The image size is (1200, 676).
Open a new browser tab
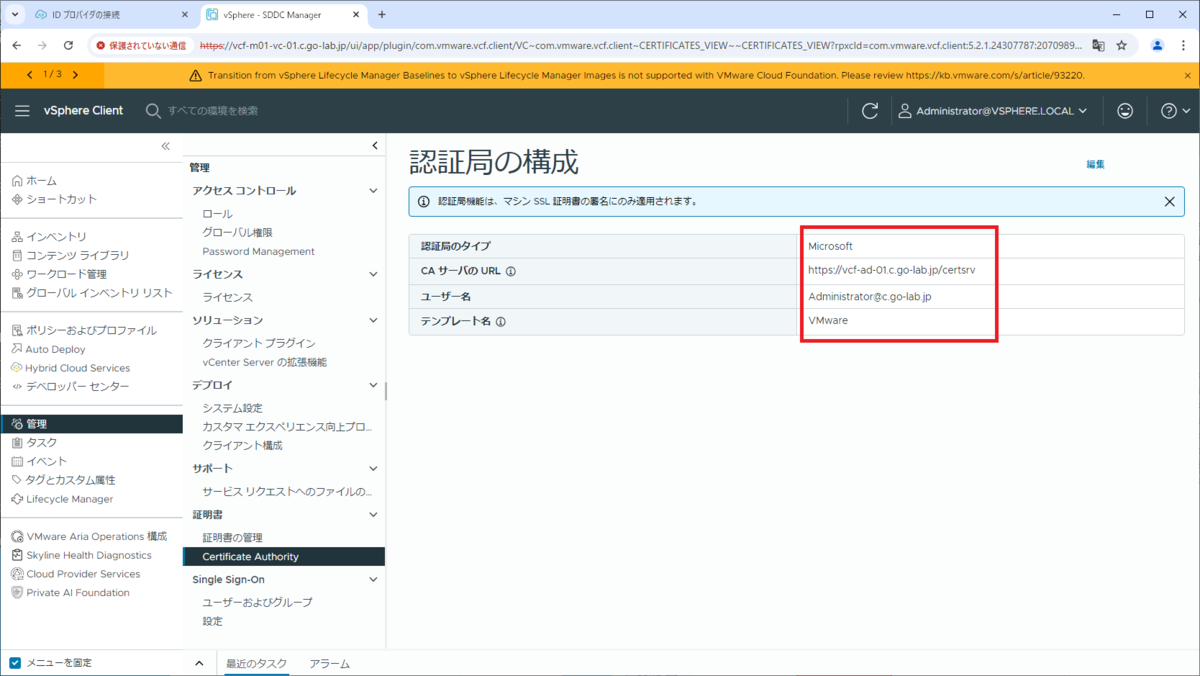[382, 15]
